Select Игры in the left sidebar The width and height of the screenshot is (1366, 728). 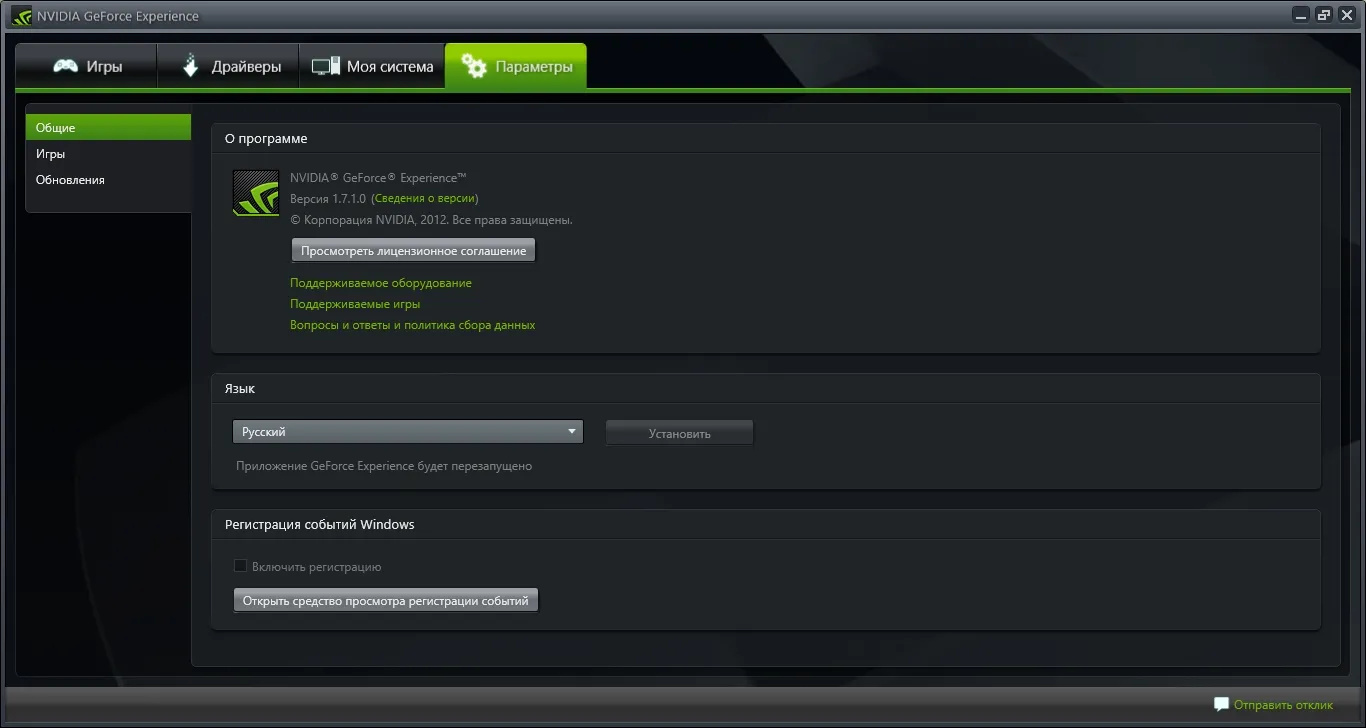(51, 154)
